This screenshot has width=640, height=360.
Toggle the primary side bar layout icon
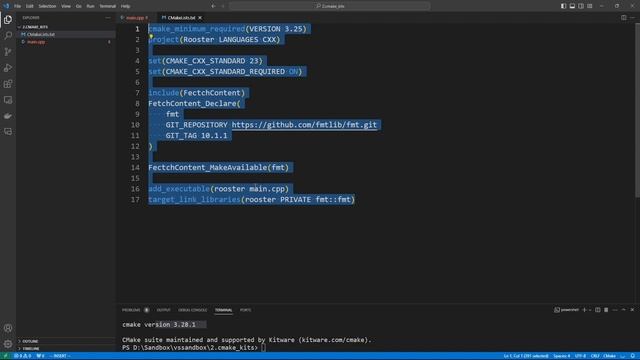pyautogui.click(x=563, y=6)
